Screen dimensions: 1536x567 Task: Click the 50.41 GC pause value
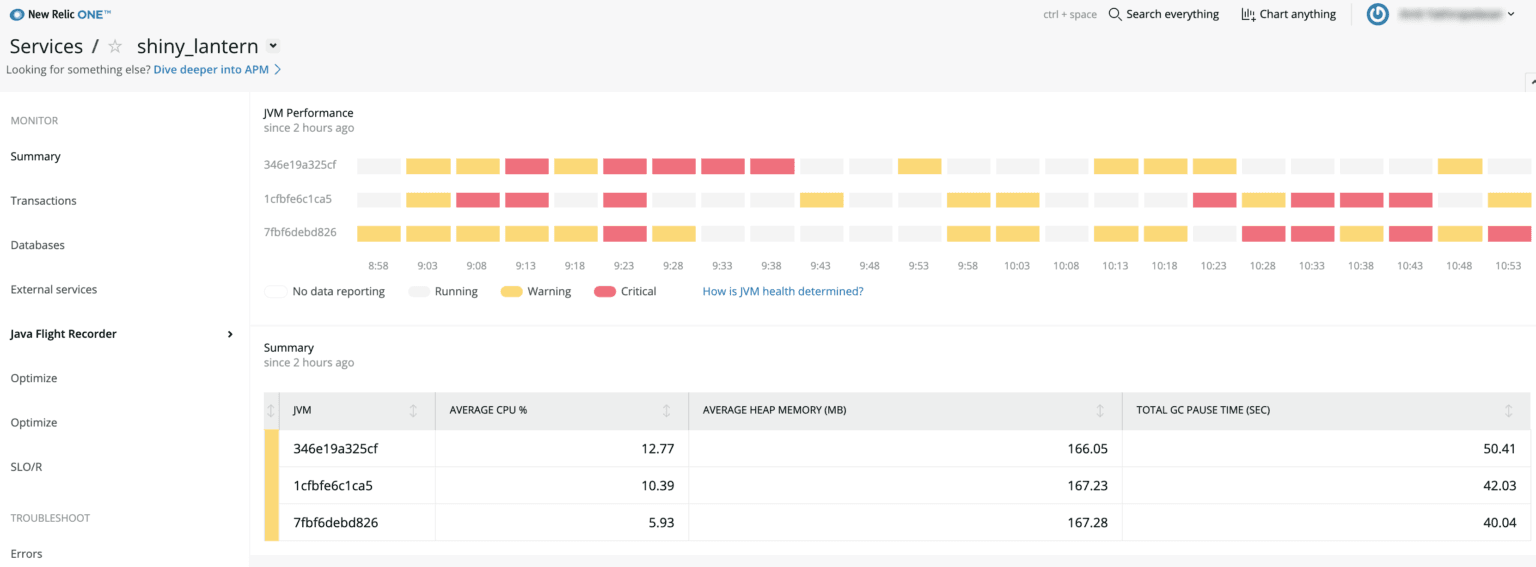tap(1500, 448)
